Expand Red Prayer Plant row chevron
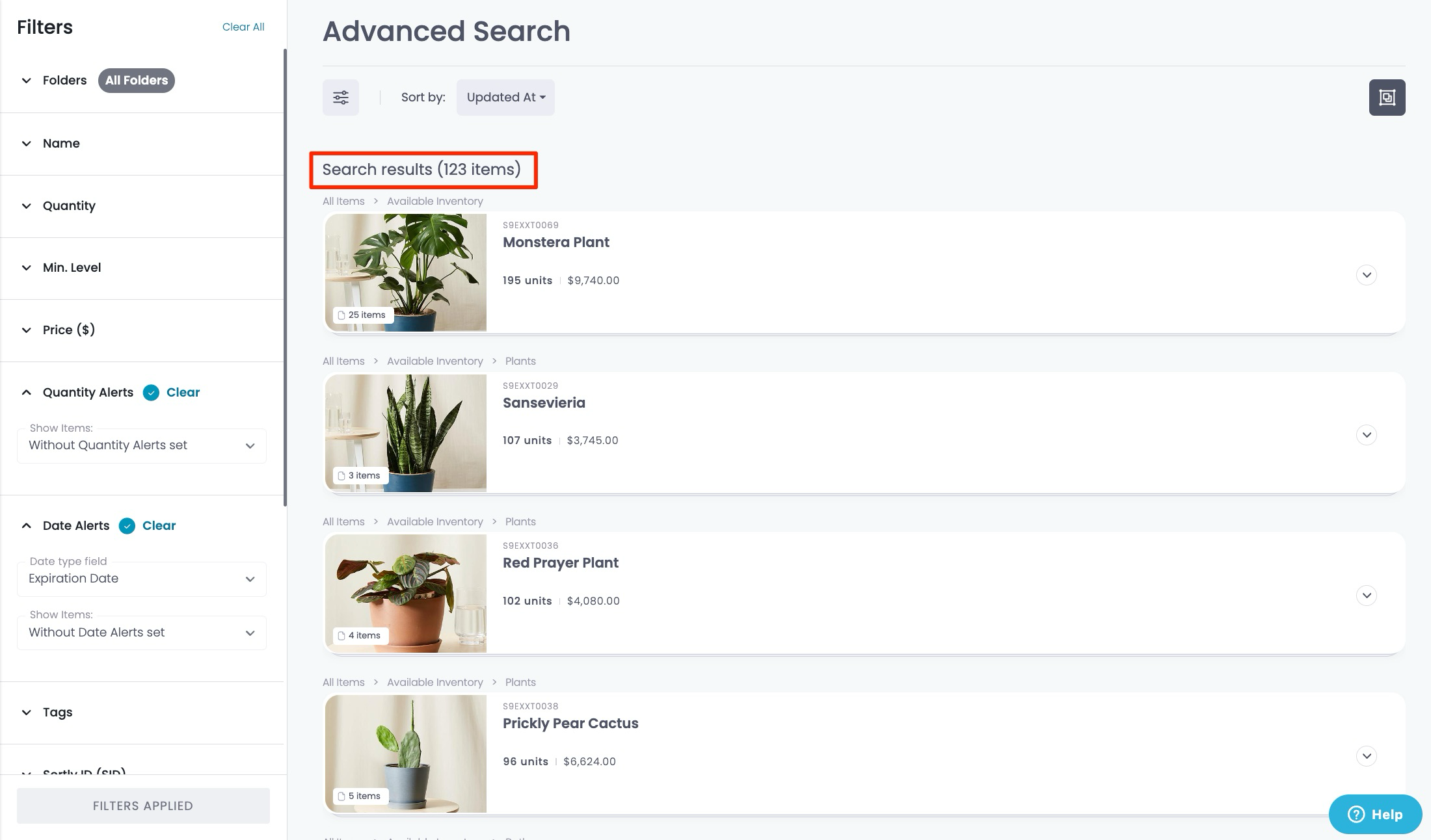The height and width of the screenshot is (840, 1431). pos(1366,596)
